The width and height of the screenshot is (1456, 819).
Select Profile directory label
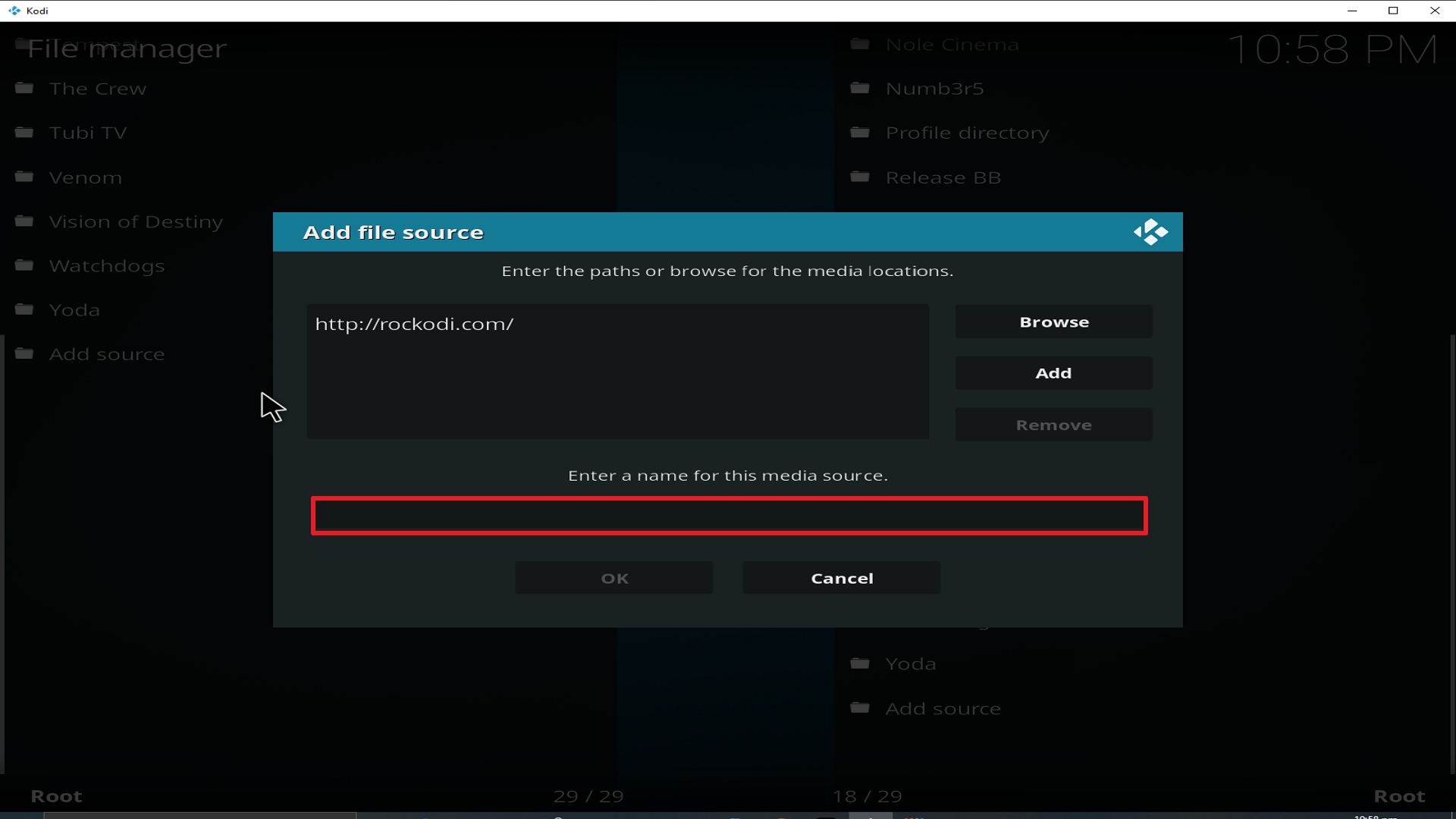point(968,133)
